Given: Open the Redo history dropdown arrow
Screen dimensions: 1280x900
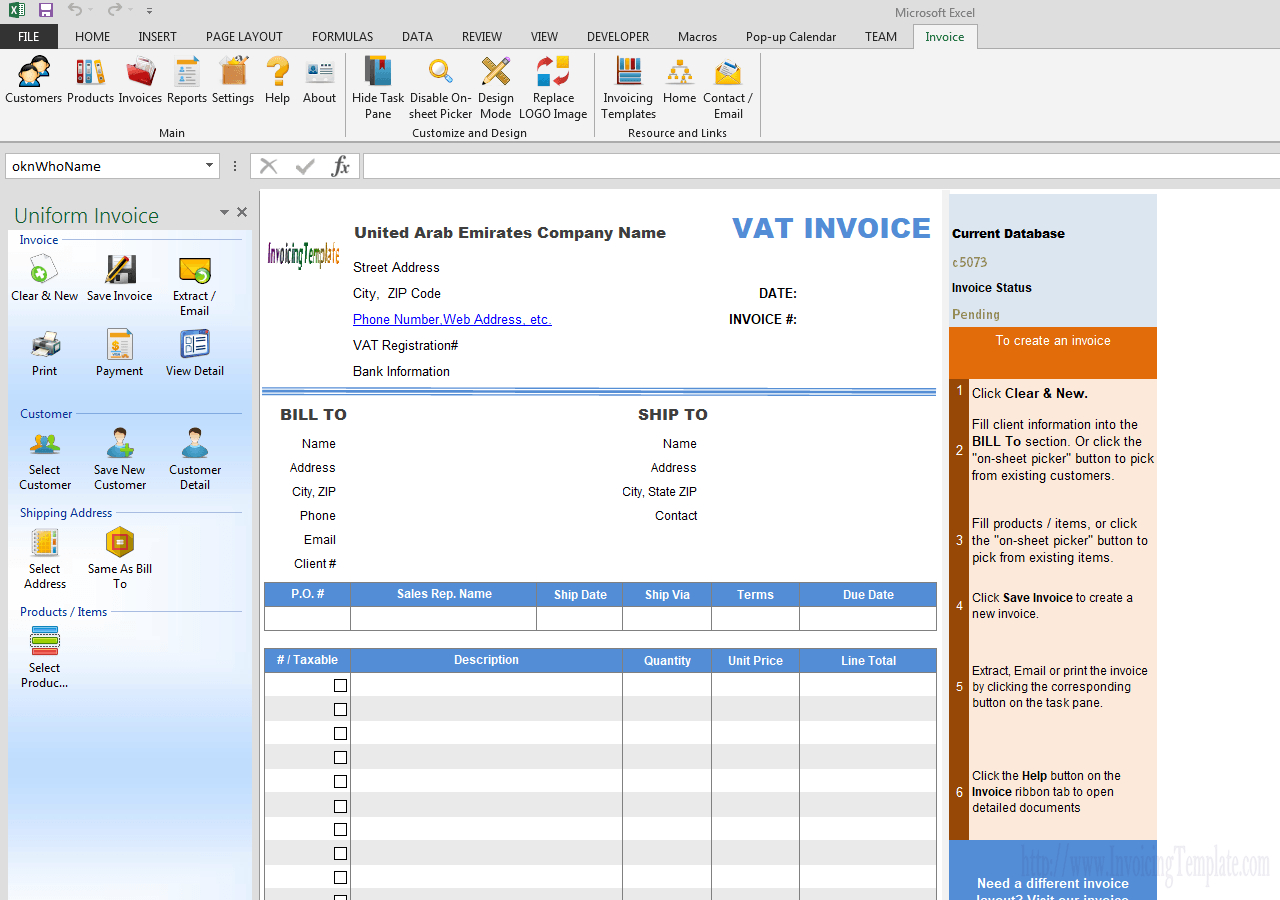Looking at the screenshot, I should (131, 10).
